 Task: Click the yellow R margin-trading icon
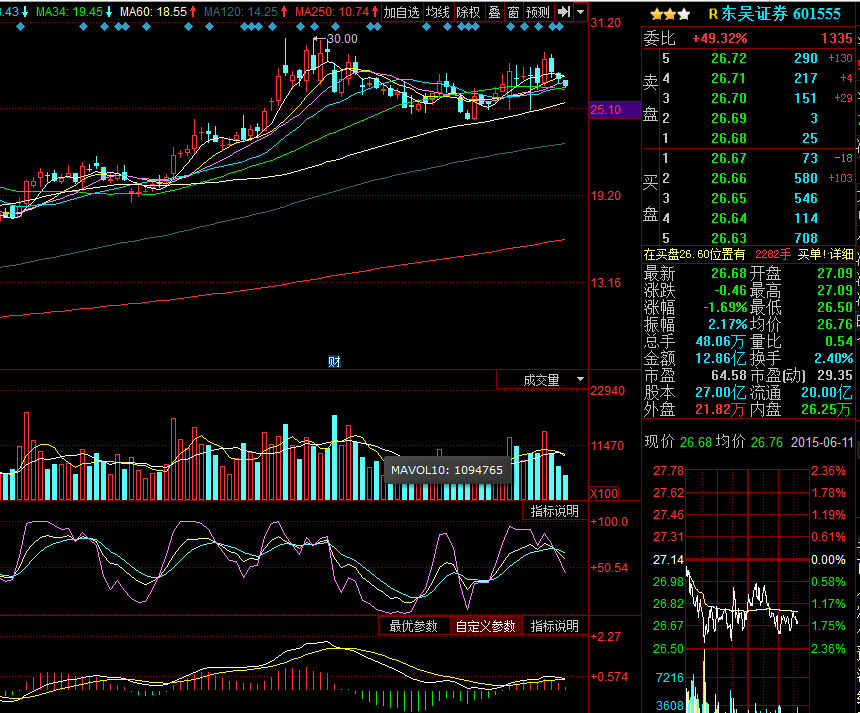[713, 14]
